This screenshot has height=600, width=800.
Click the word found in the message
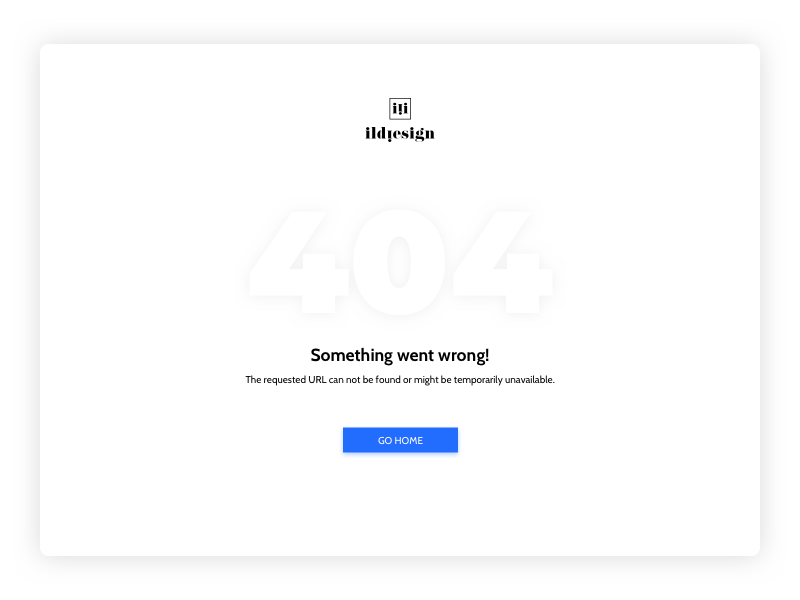(388, 380)
